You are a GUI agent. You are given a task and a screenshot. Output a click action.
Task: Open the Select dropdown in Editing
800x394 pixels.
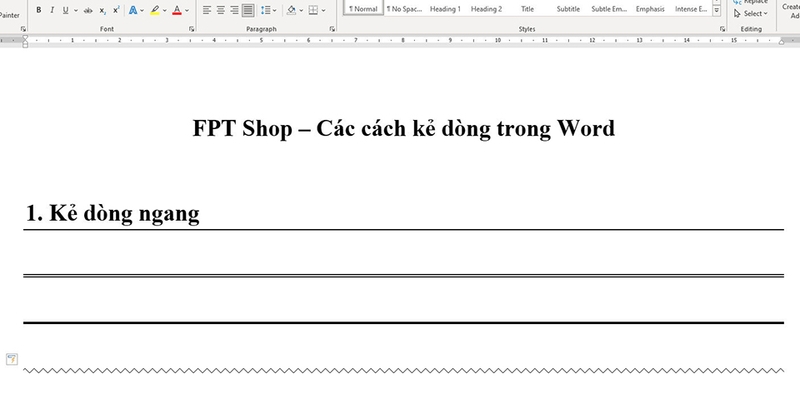pos(751,13)
